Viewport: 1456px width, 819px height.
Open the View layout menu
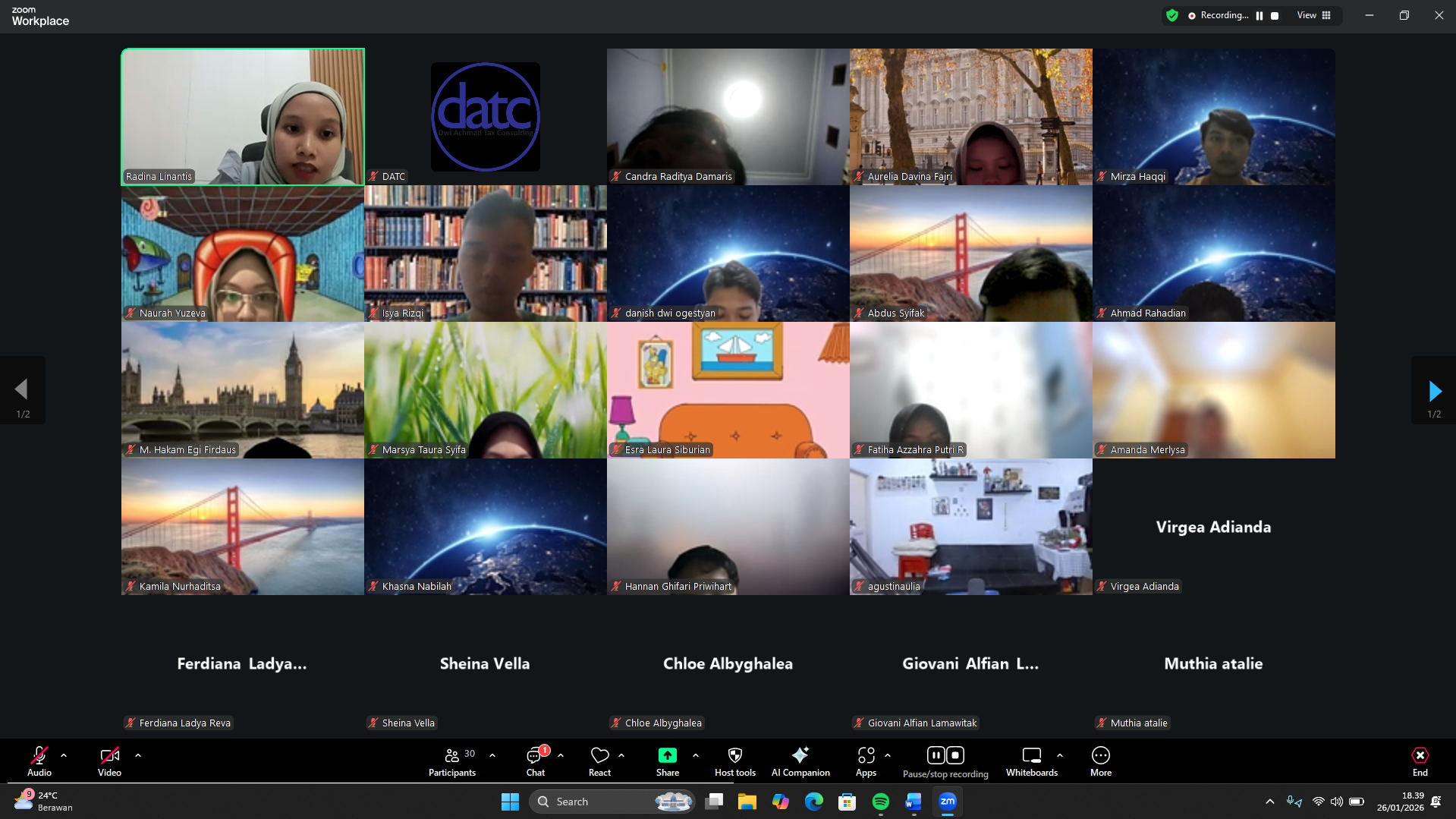[1314, 16]
